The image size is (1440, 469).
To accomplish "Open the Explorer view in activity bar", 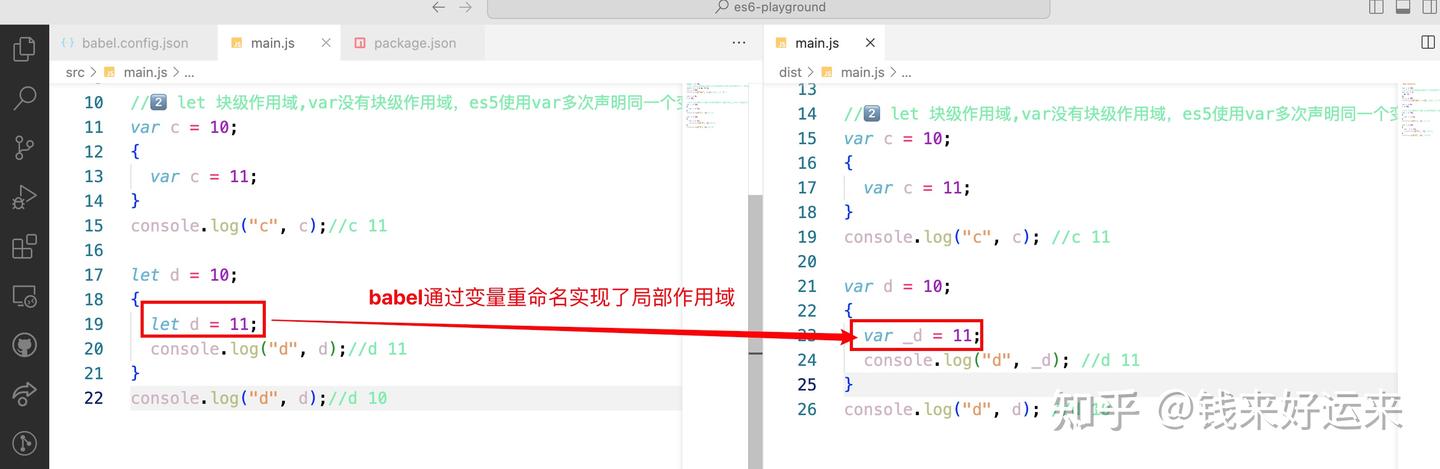I will click(x=24, y=48).
